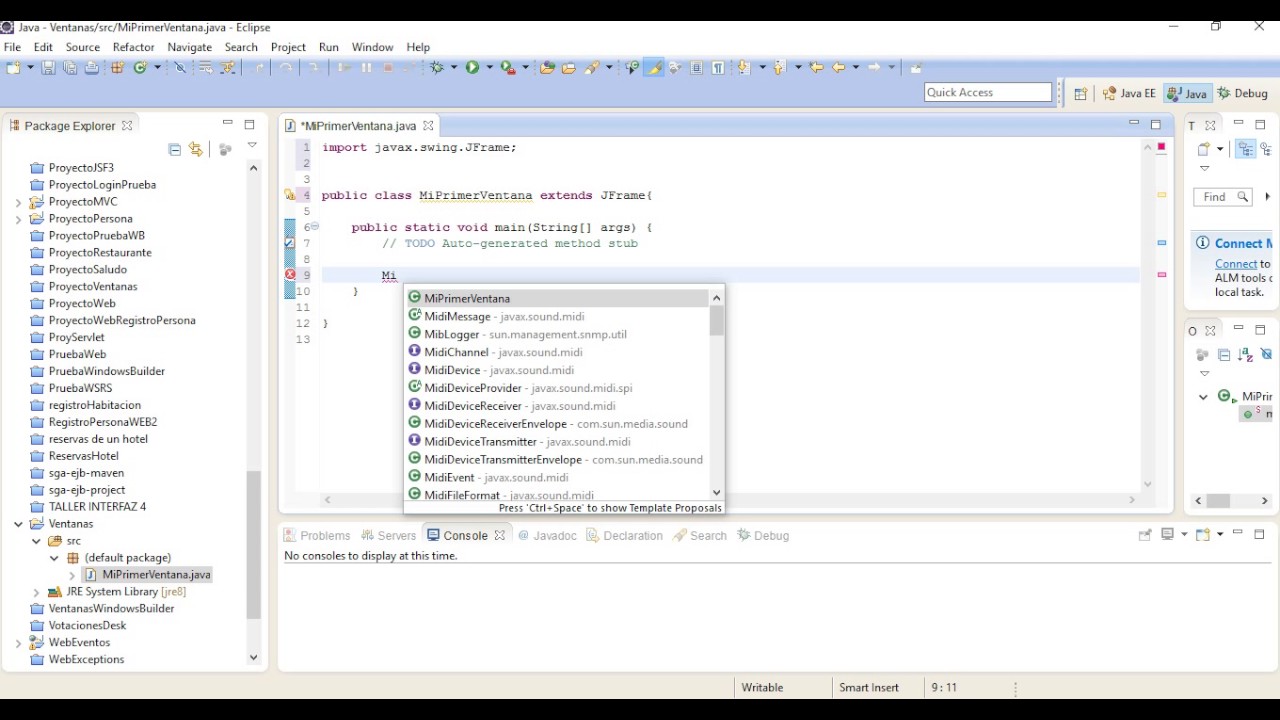Select MidiMessage proposal in autocomplete list
The height and width of the screenshot is (720, 1280).
point(556,316)
